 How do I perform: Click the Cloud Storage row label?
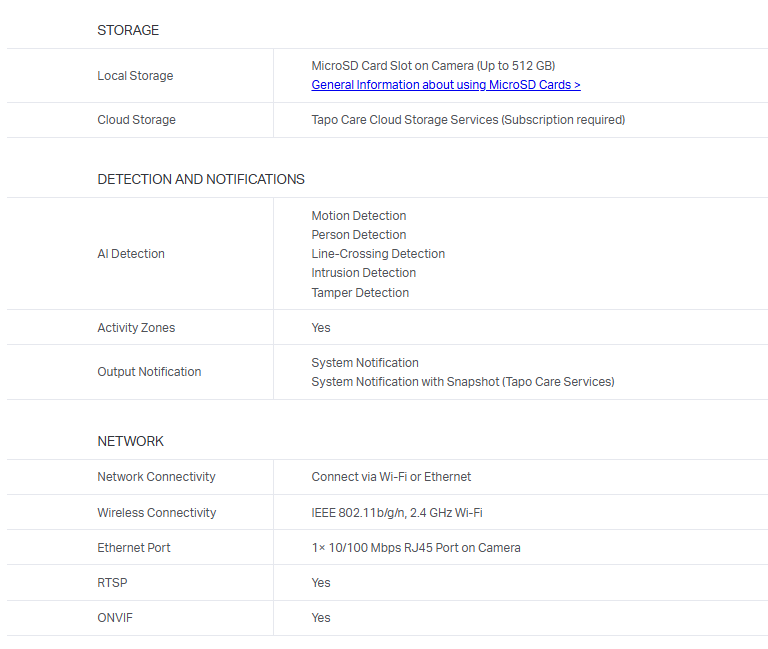pyautogui.click(x=136, y=120)
